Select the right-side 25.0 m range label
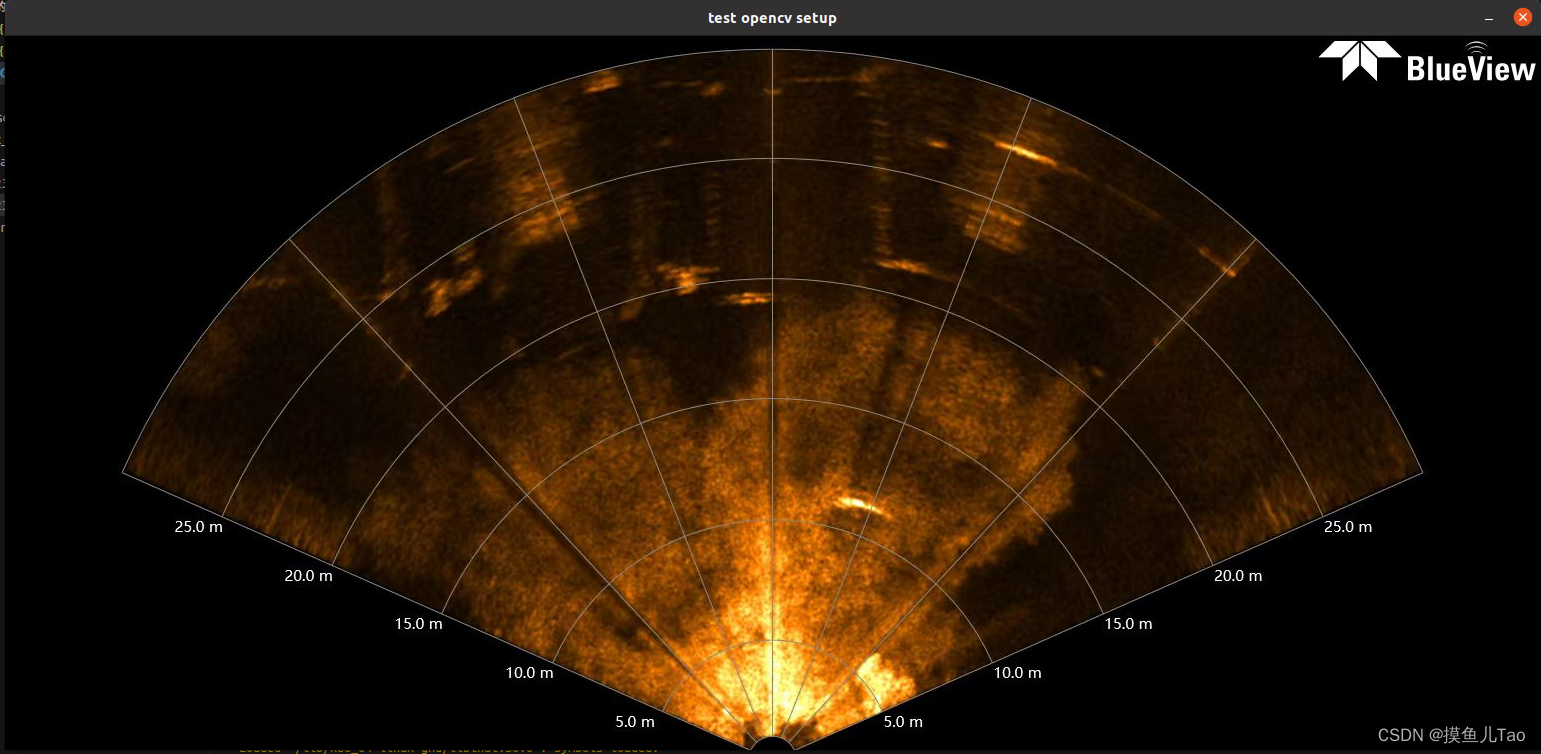1541x754 pixels. (x=1347, y=527)
